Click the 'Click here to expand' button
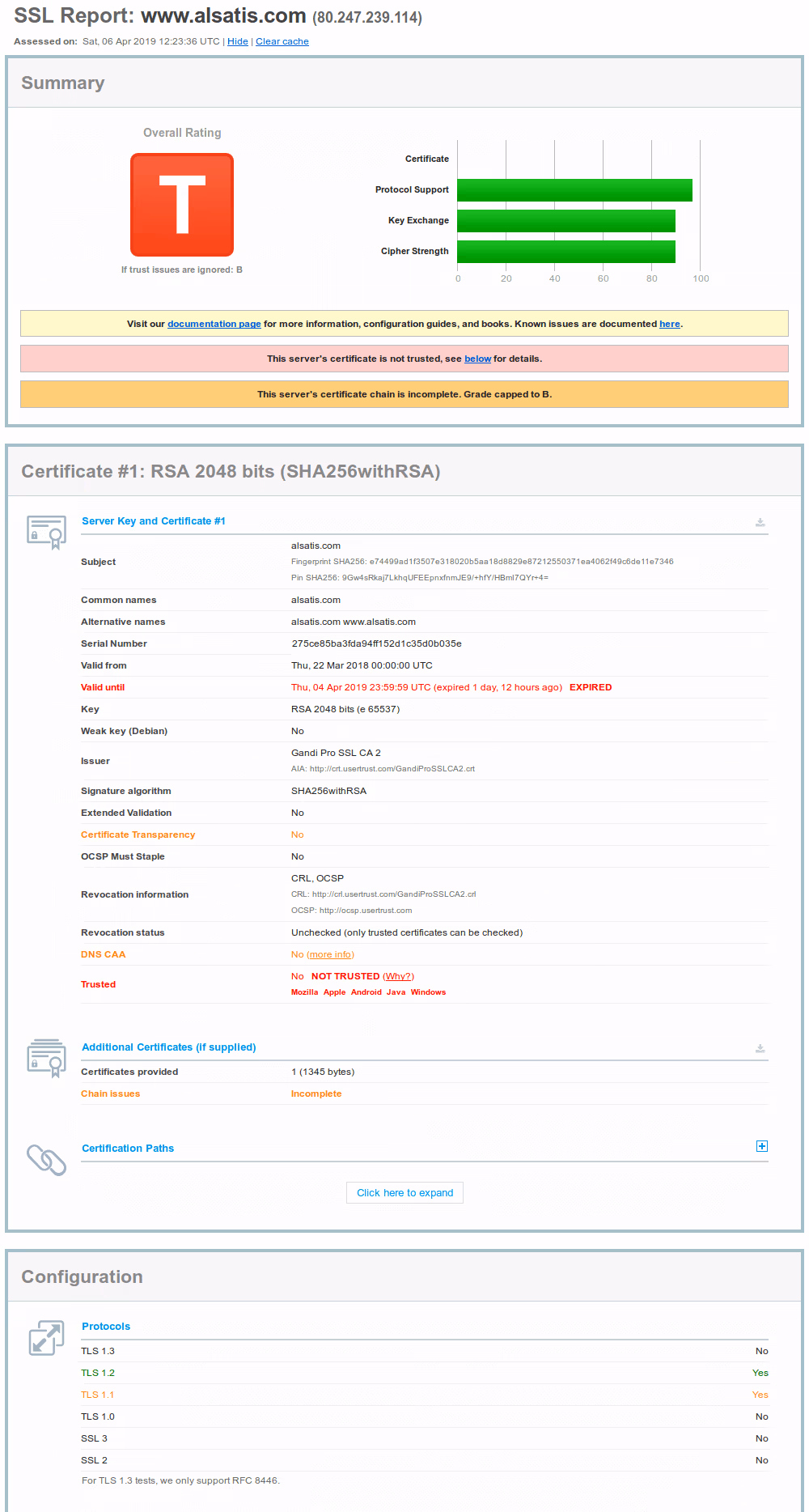This screenshot has width=809, height=1512. coord(404,1193)
